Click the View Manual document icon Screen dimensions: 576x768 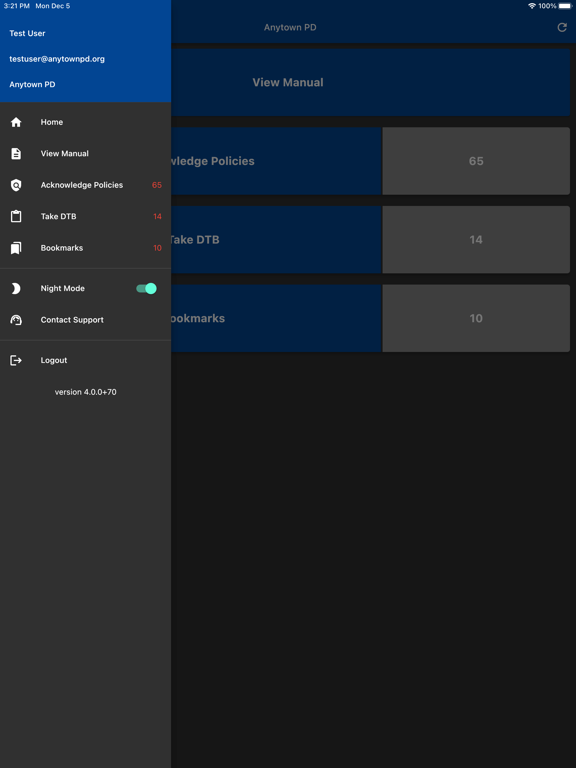click(16, 153)
